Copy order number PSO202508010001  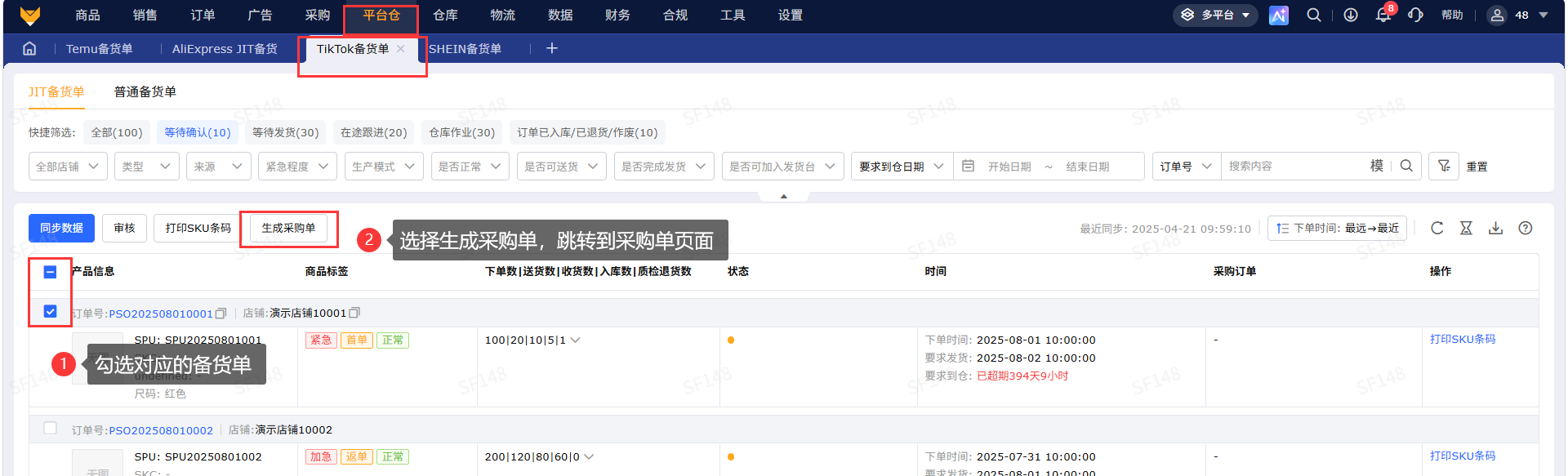pyautogui.click(x=220, y=314)
